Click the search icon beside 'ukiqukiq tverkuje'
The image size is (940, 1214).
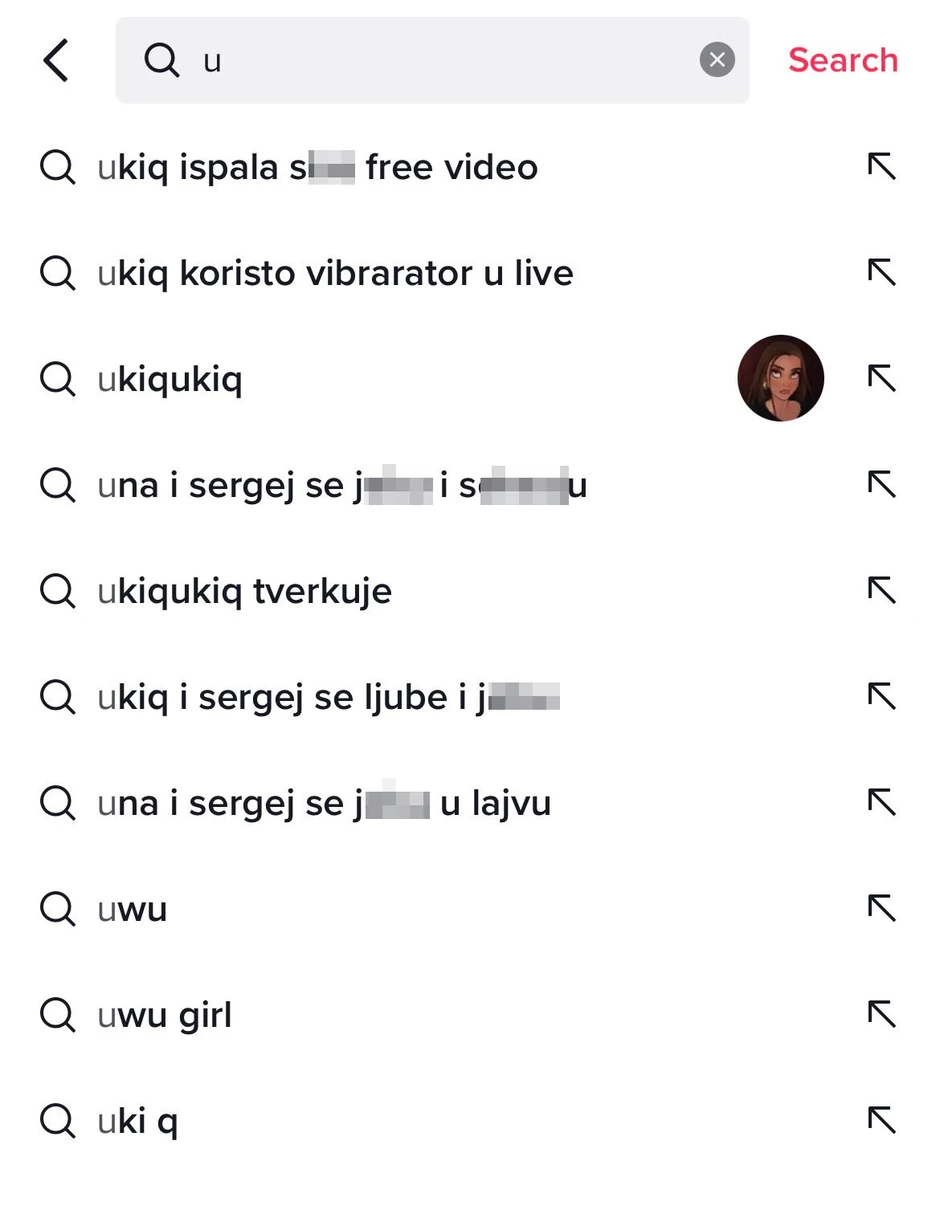tap(57, 590)
